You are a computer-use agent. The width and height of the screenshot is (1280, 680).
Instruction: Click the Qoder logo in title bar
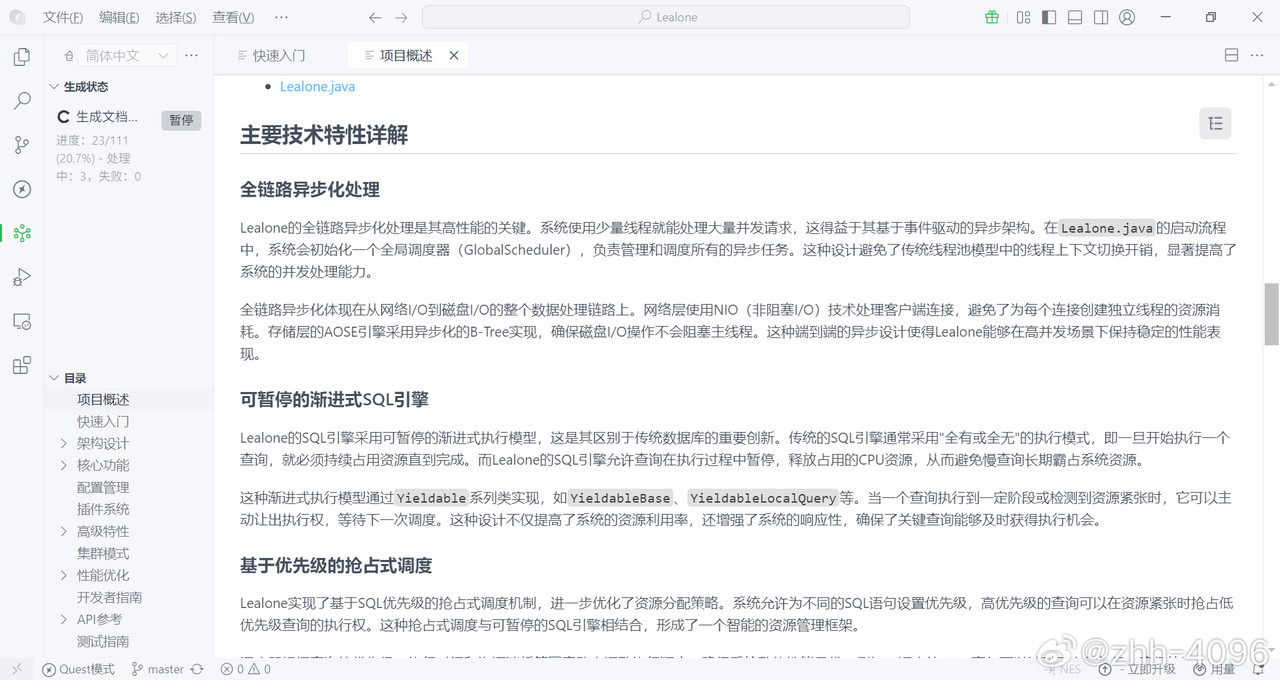(x=18, y=17)
